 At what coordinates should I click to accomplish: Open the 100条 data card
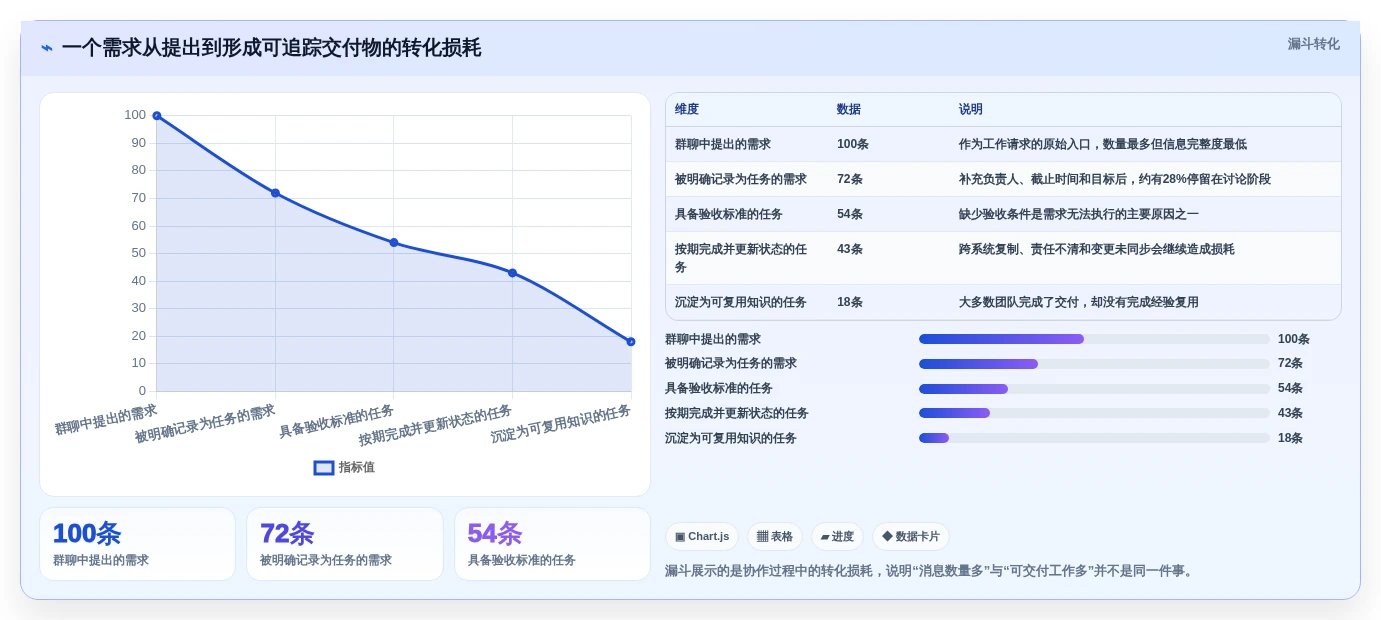[137, 544]
